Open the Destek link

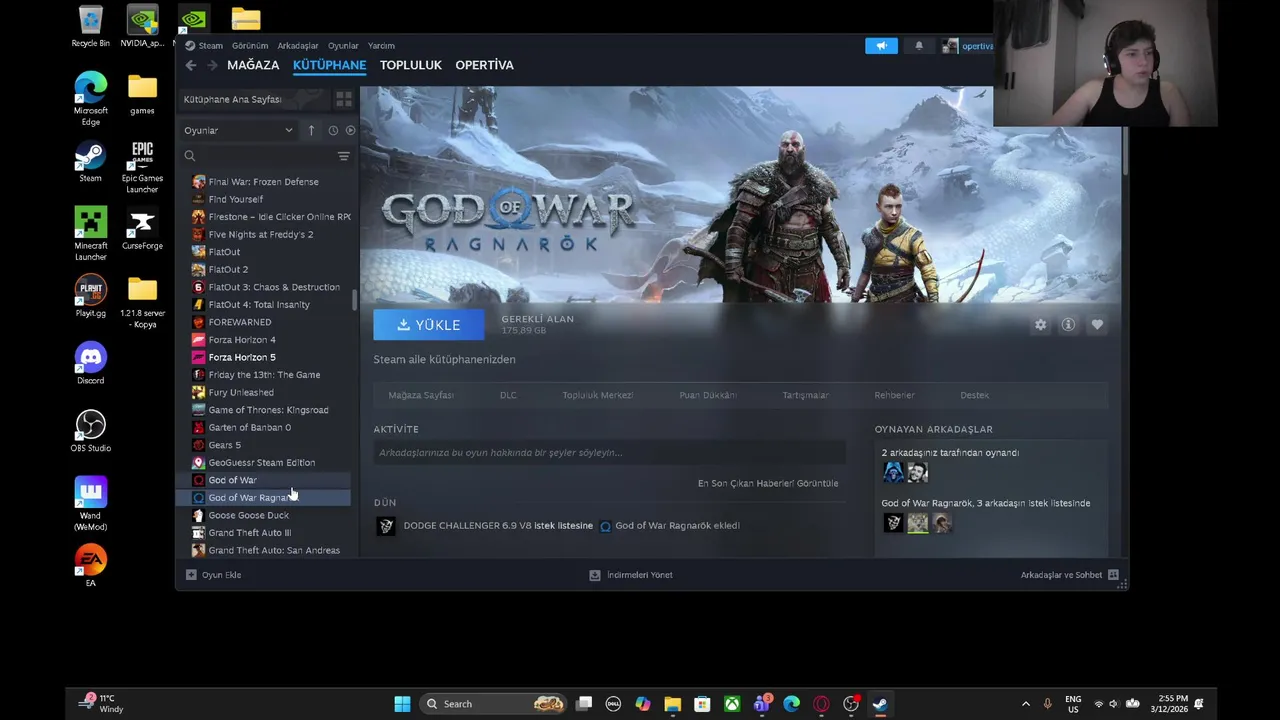click(974, 395)
